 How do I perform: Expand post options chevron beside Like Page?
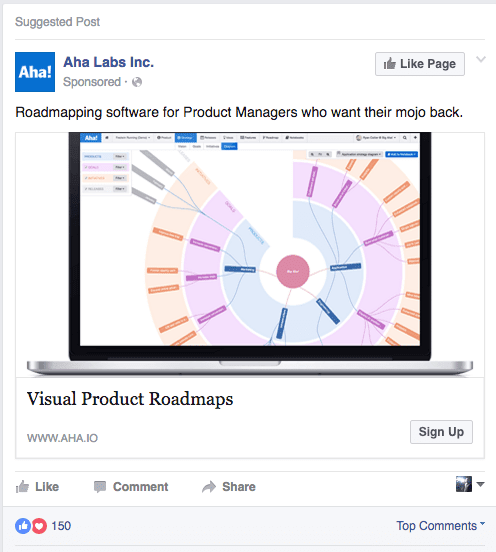481,59
